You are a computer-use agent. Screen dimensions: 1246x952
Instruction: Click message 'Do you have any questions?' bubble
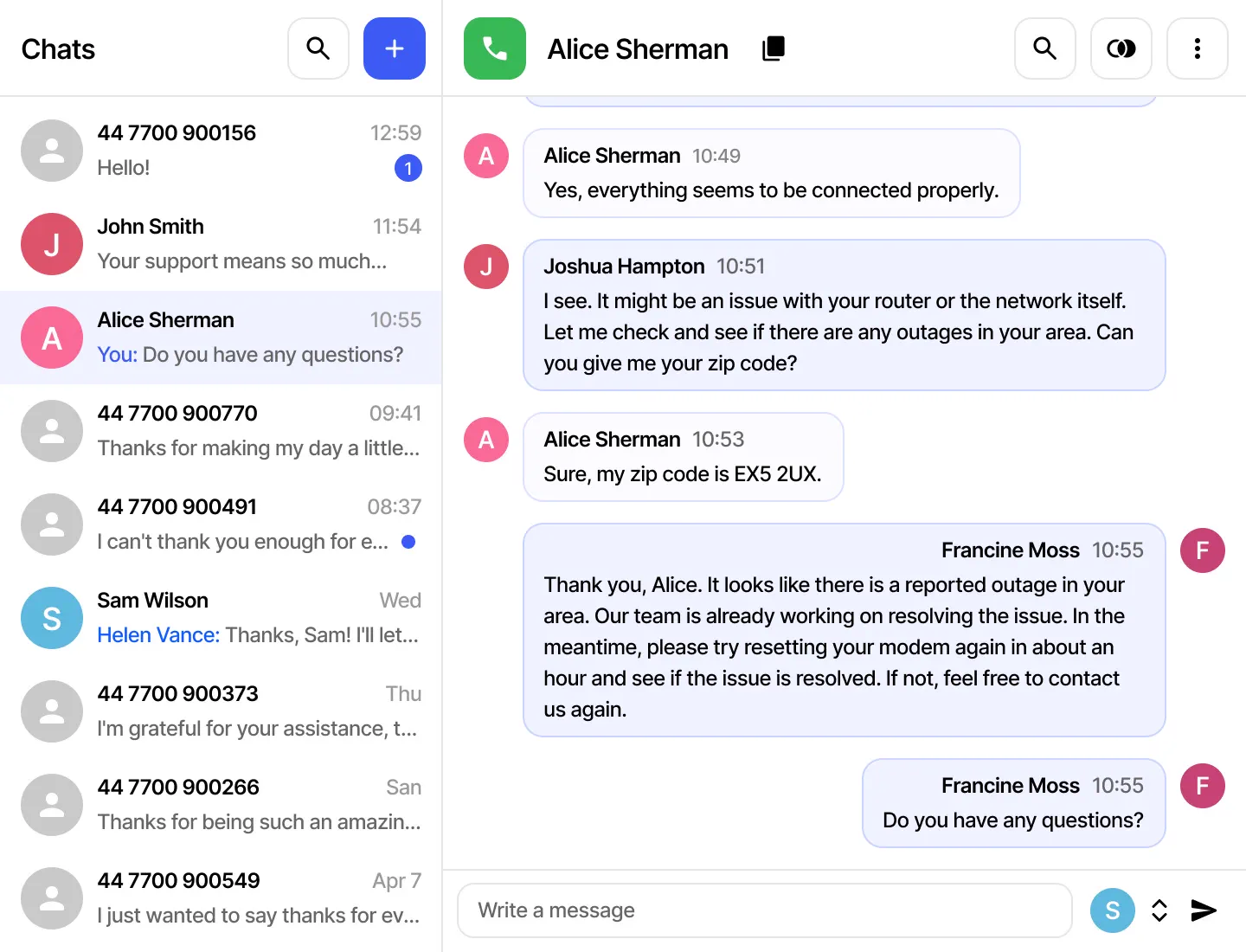pyautogui.click(x=1014, y=803)
